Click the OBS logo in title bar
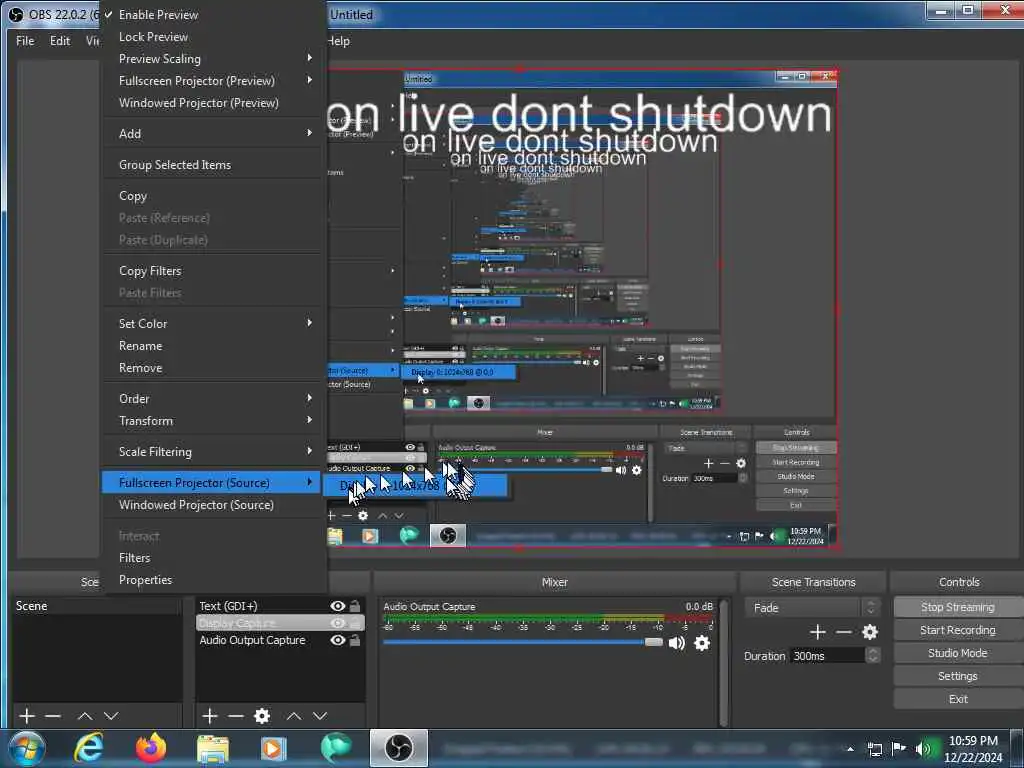Screen dimensions: 1024x768 (x=16, y=14)
